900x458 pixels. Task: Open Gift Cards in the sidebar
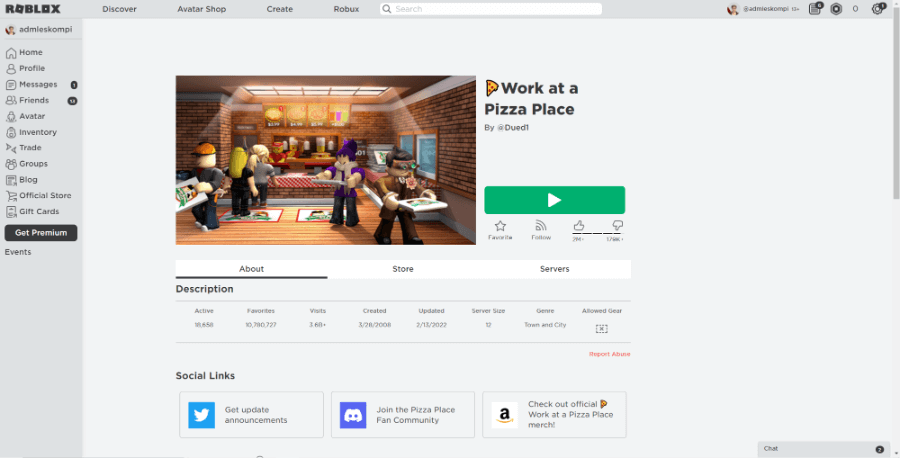[x=32, y=211]
